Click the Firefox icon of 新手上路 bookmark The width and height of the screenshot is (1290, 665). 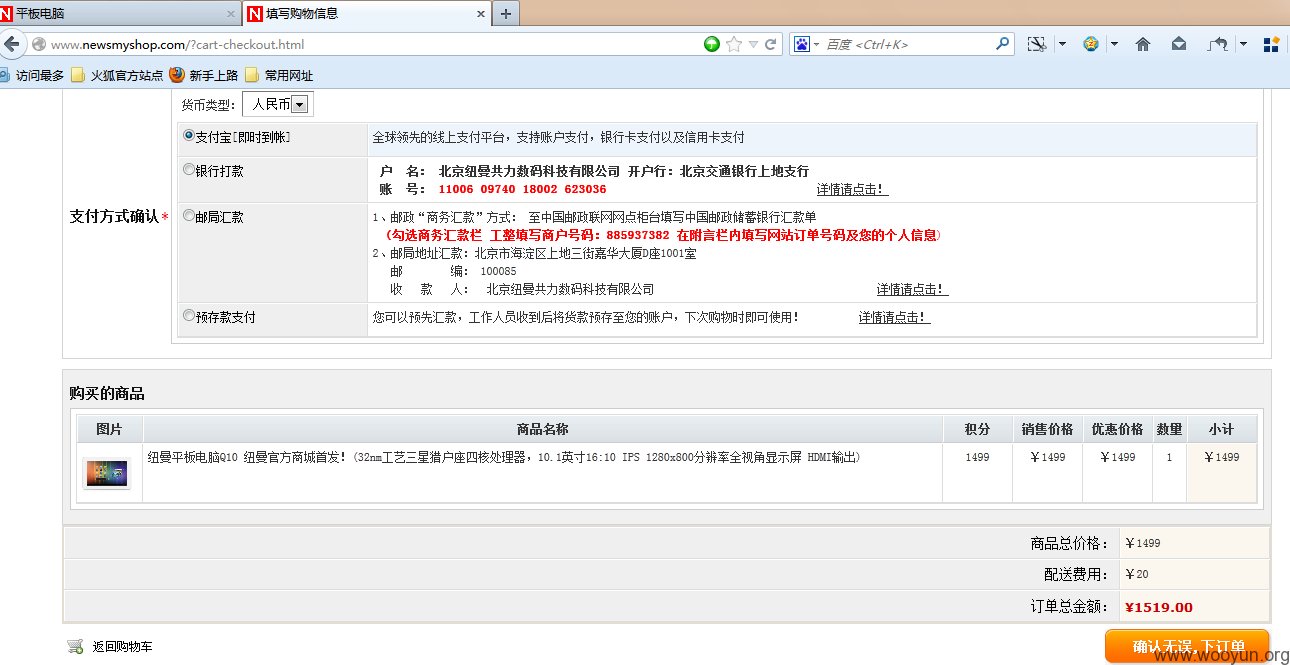point(177,75)
